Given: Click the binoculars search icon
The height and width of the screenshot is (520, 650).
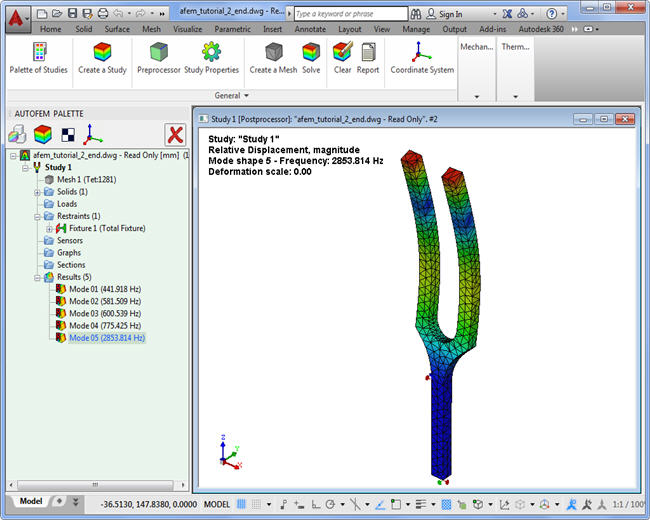Looking at the screenshot, I should 416,14.
